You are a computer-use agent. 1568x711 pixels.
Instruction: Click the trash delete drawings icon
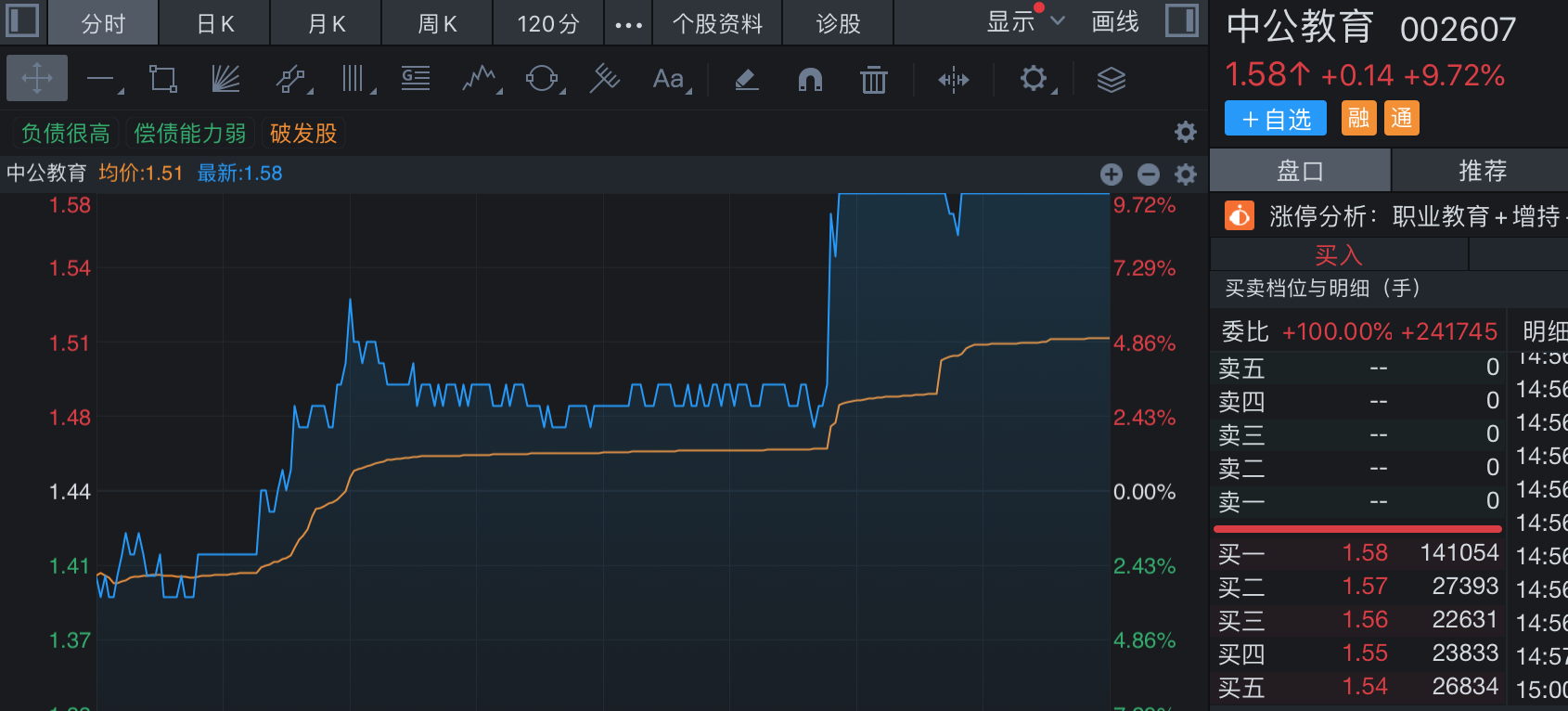(x=874, y=80)
